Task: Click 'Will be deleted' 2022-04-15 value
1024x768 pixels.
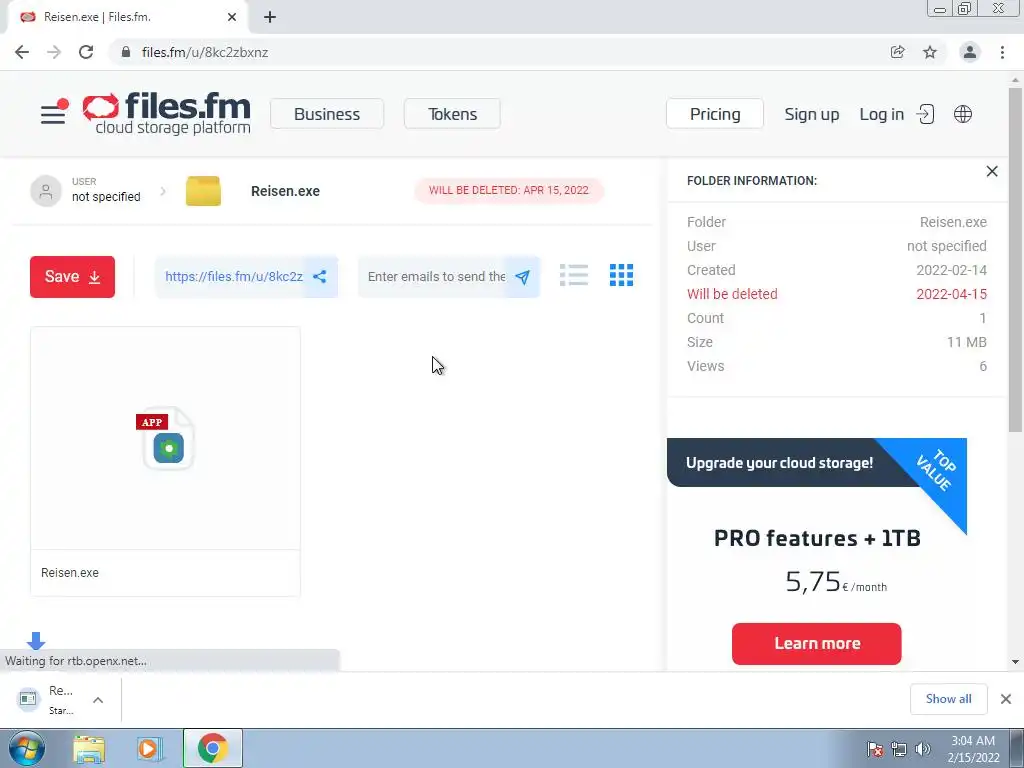Action: pyautogui.click(x=952, y=294)
